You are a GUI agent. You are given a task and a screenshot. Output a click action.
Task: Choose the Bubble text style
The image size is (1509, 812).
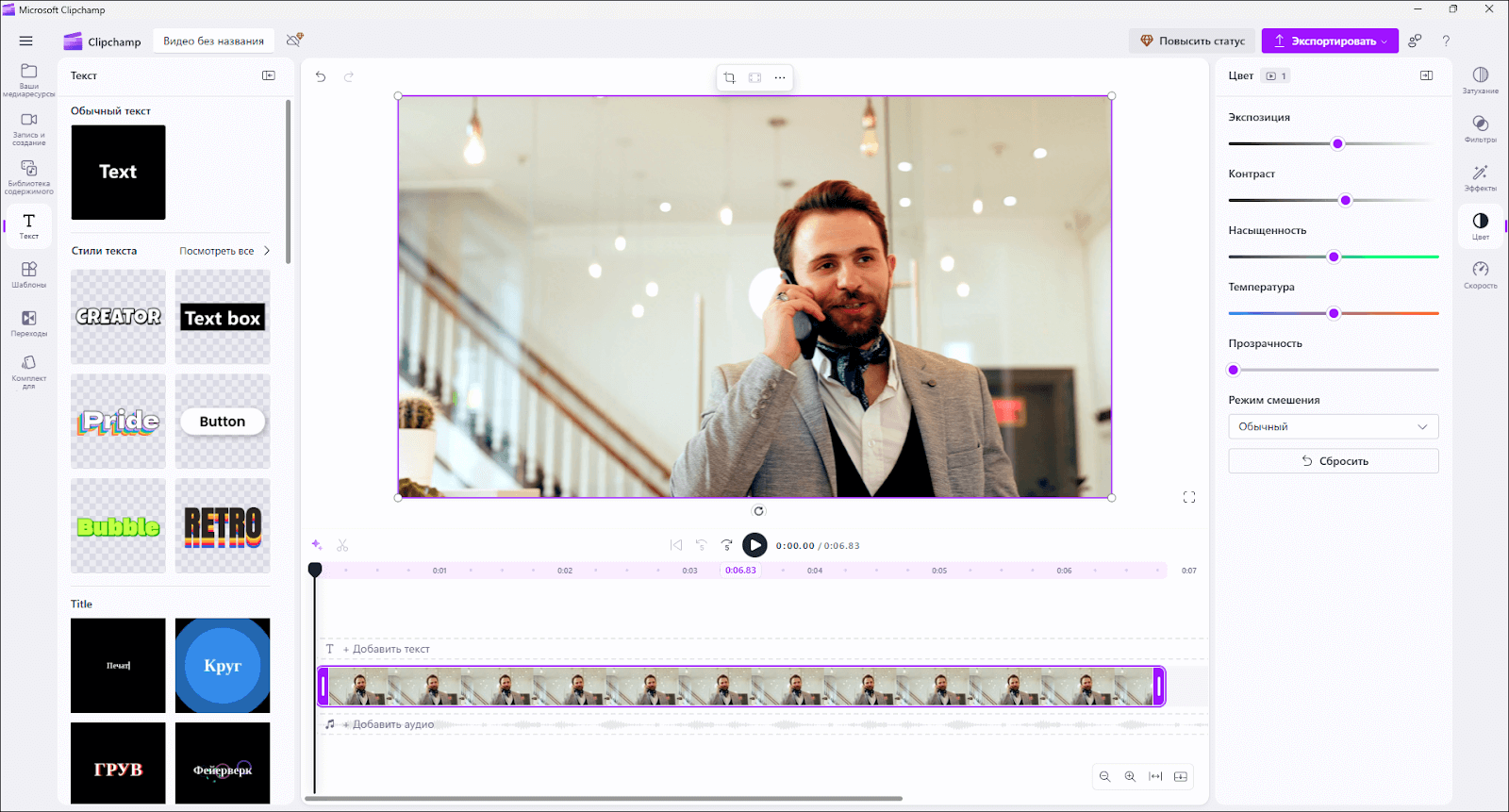coord(118,525)
